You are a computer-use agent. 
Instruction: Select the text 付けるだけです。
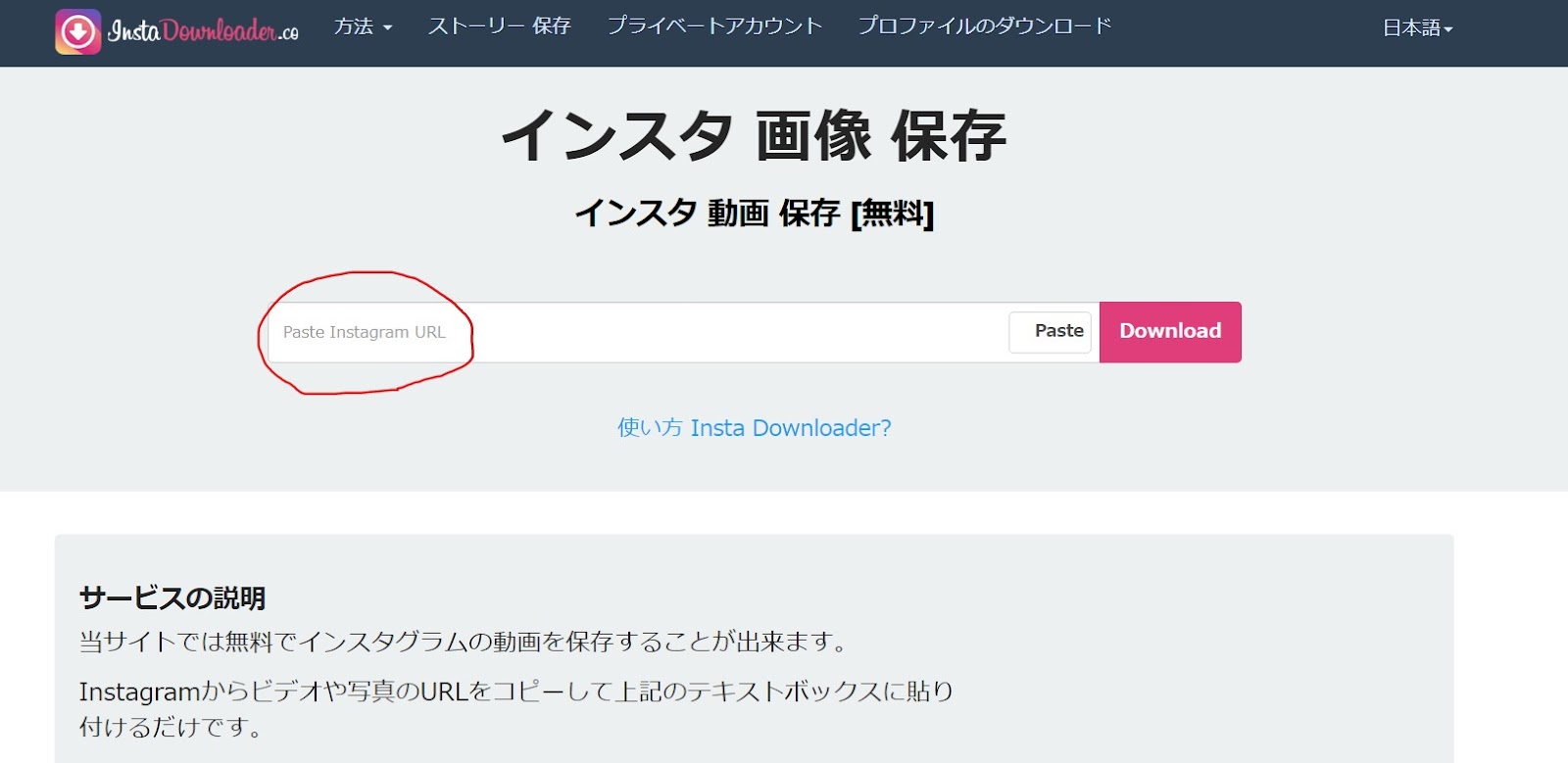point(171,728)
